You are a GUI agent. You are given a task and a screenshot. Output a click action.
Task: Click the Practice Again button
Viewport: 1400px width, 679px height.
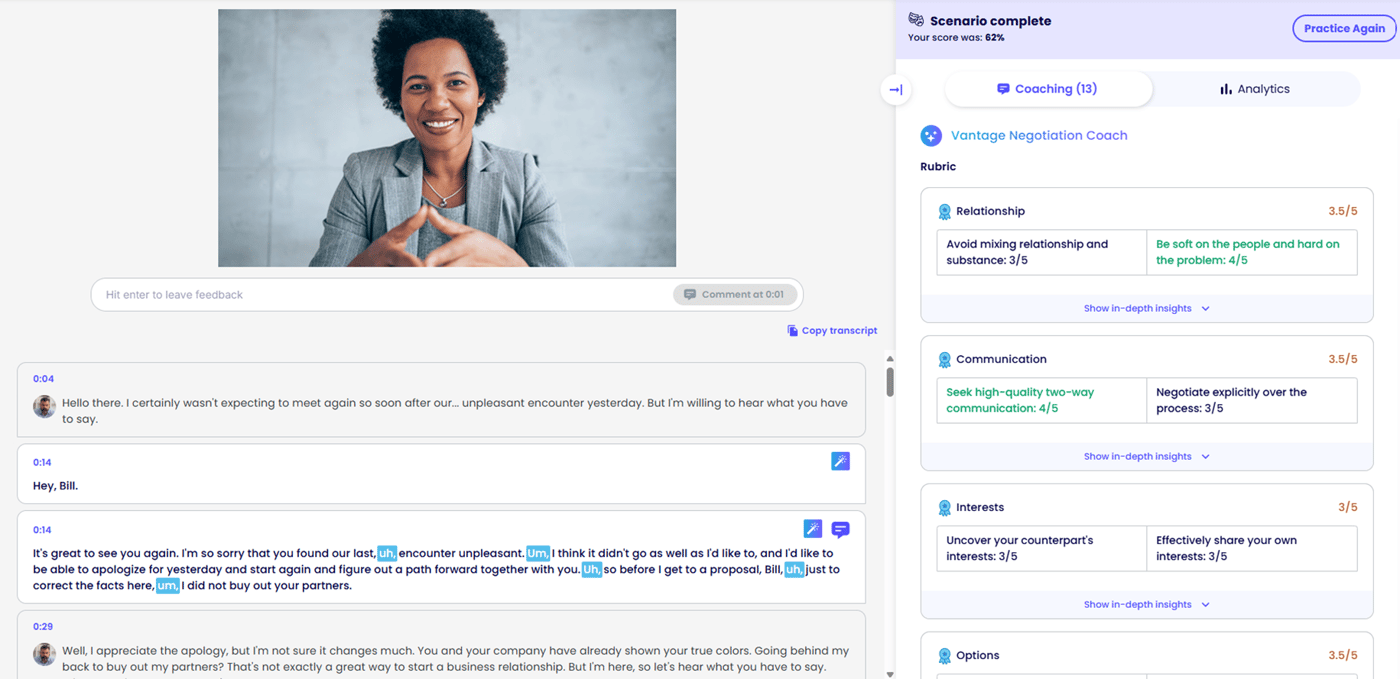pyautogui.click(x=1343, y=29)
